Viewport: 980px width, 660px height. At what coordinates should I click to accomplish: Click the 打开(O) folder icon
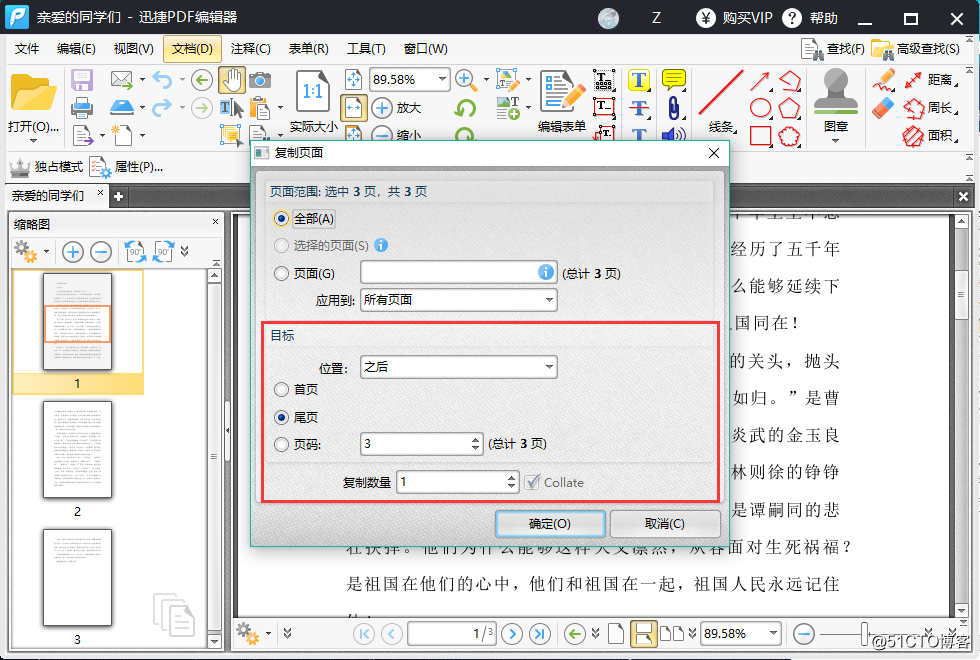coord(33,94)
